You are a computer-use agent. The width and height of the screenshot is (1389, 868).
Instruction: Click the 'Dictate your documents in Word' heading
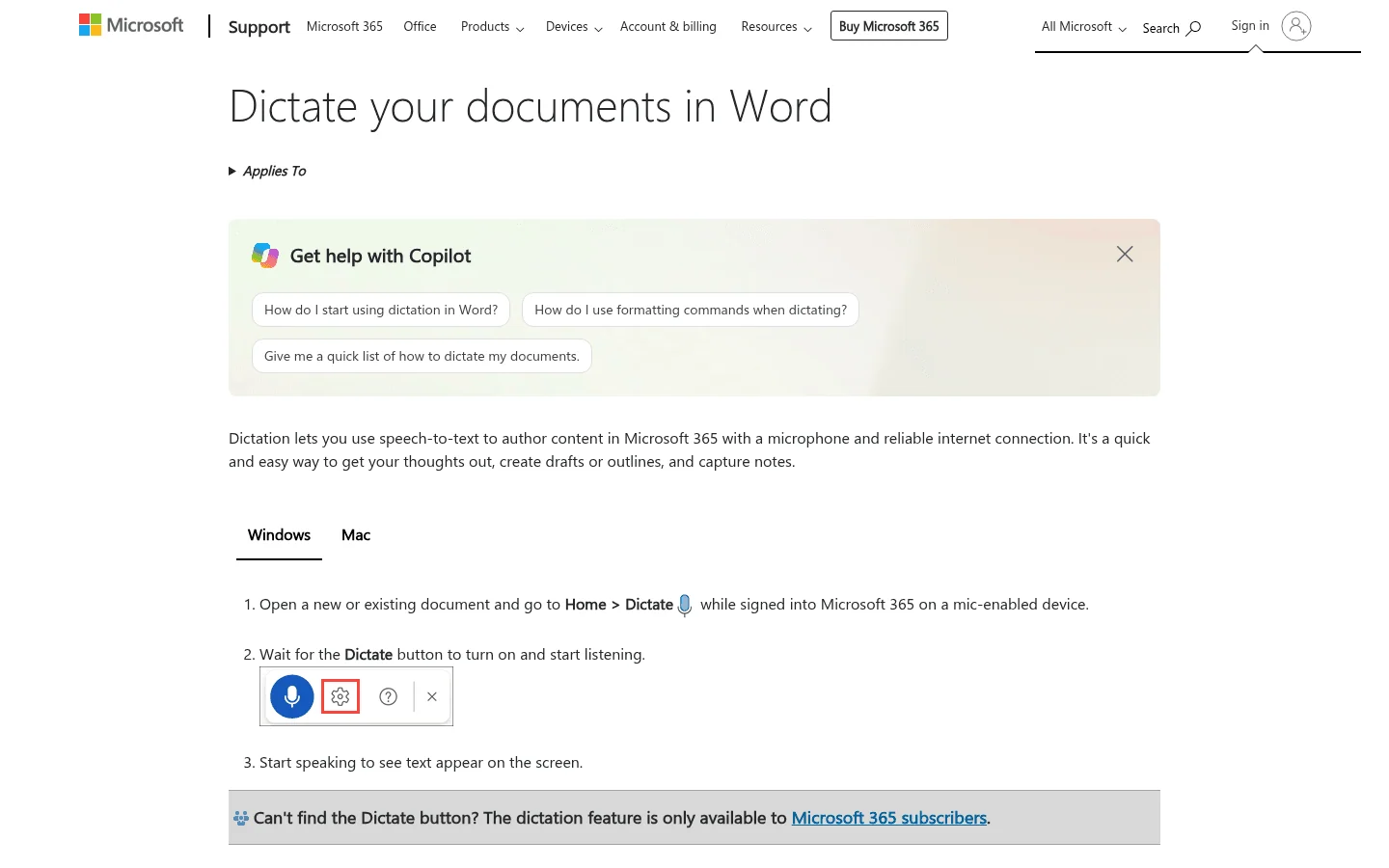tap(531, 106)
